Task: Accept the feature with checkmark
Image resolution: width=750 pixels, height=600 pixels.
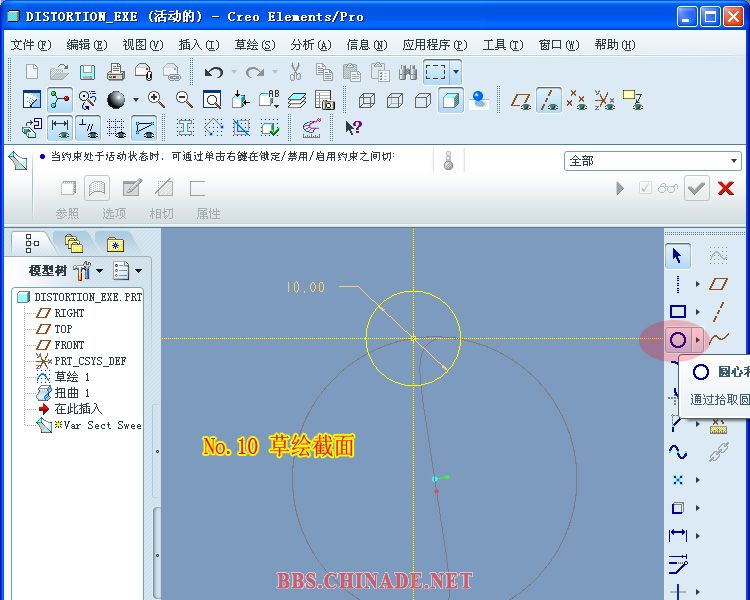Action: click(696, 188)
